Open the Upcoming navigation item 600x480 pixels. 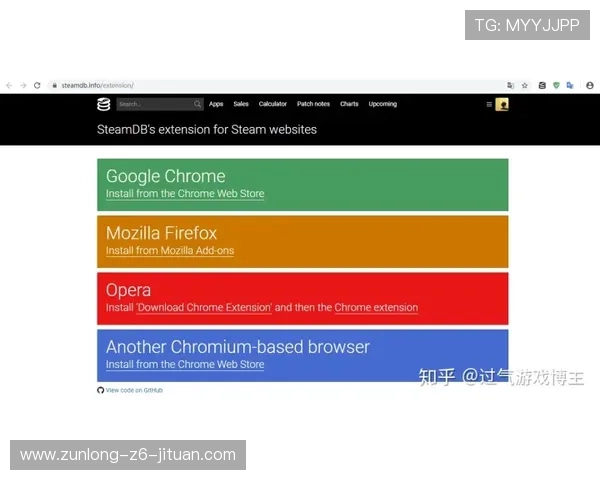382,104
